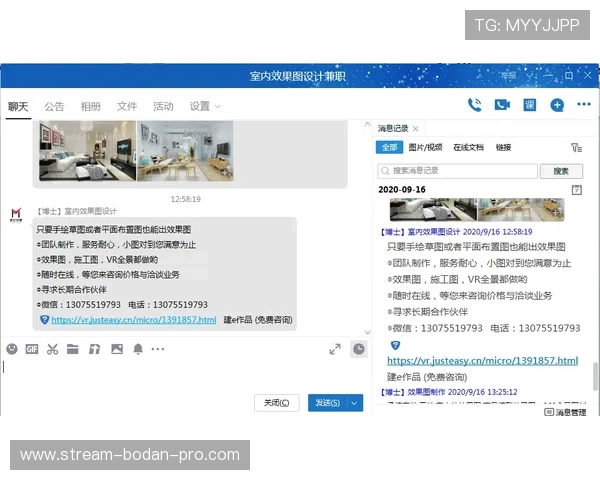Select the screenshot scissors tool
600x480 pixels.
pos(52,349)
